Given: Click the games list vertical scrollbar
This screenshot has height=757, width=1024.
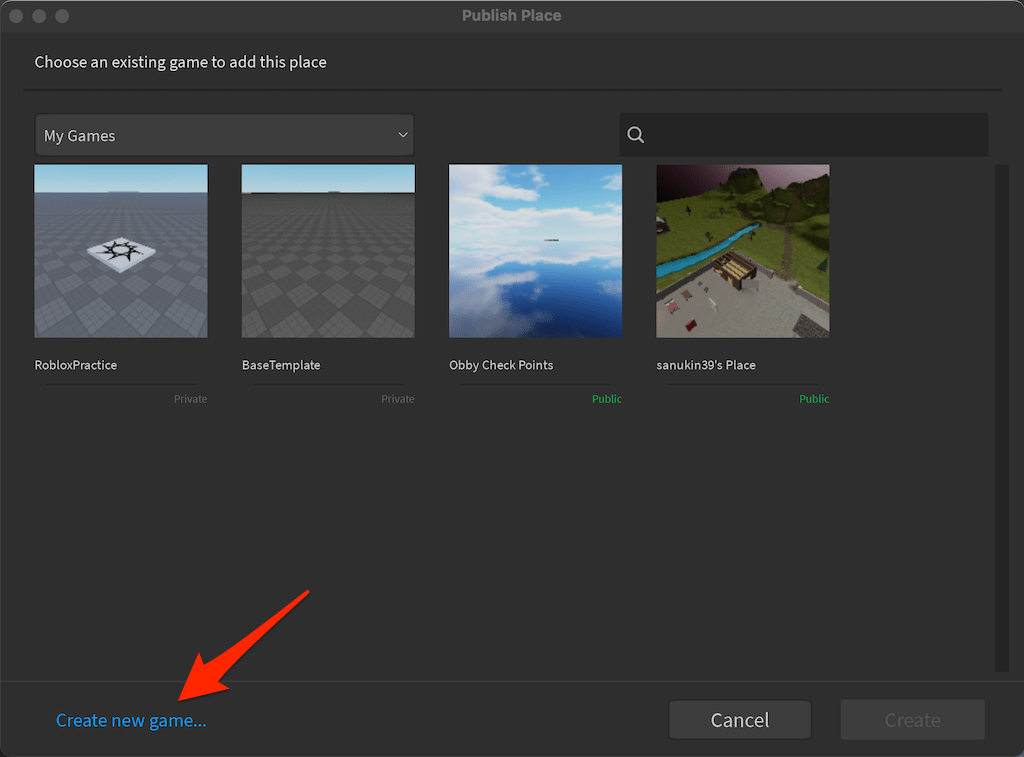Looking at the screenshot, I should point(1002,418).
